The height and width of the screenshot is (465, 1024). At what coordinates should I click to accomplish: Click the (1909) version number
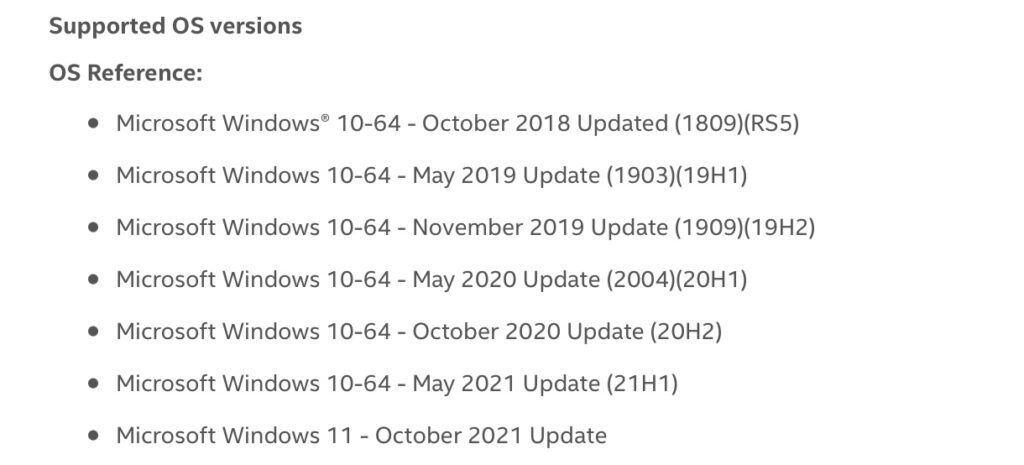coord(709,228)
